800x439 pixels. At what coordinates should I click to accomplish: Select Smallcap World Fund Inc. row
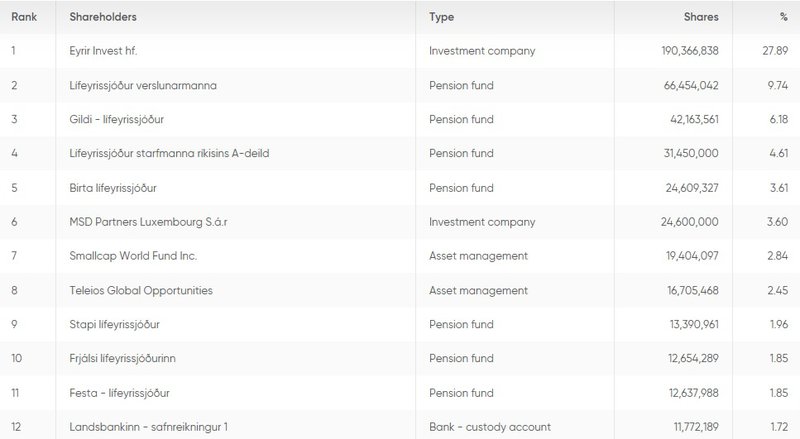tap(133, 256)
